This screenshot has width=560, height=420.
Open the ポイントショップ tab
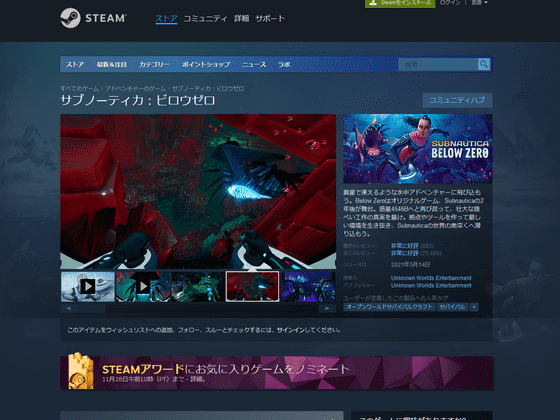[206, 65]
